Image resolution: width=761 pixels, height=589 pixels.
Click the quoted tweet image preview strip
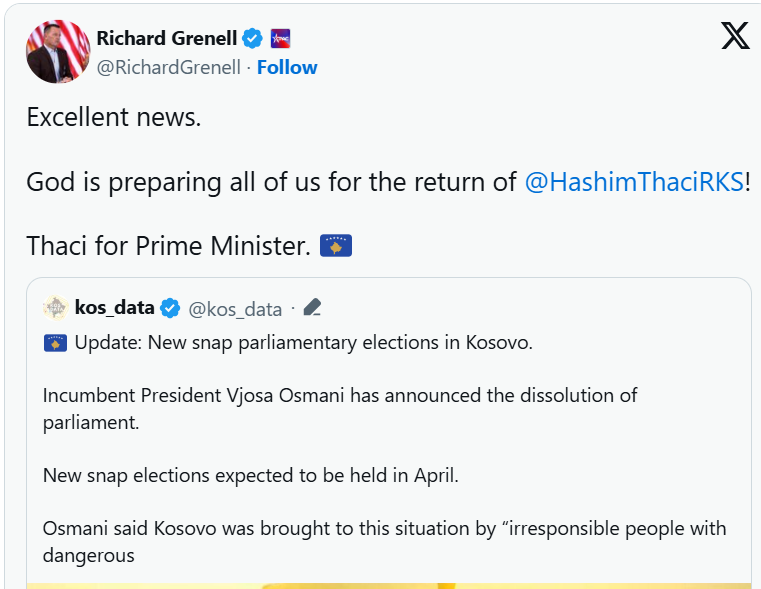click(x=388, y=585)
